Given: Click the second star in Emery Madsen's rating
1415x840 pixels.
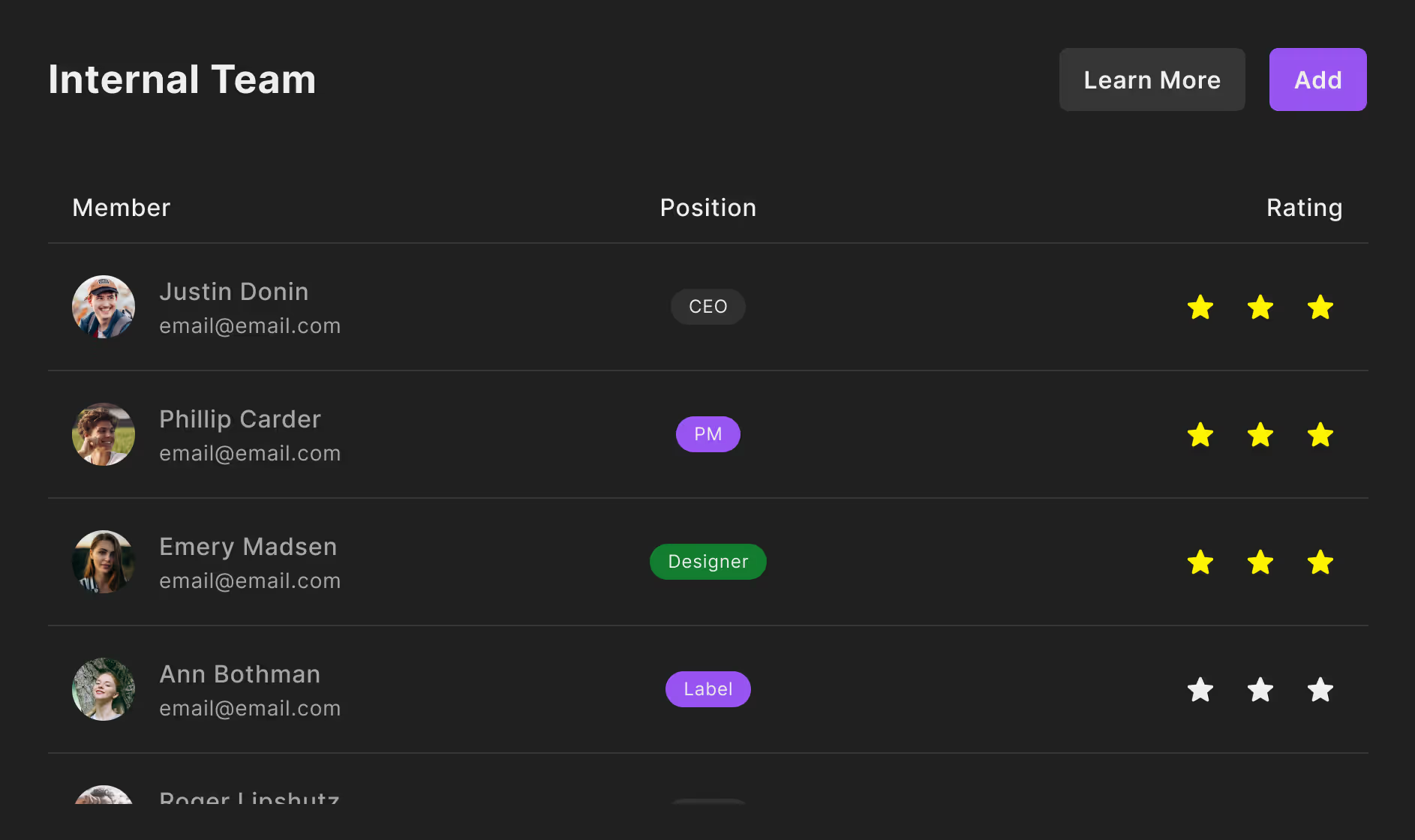Looking at the screenshot, I should (1260, 562).
